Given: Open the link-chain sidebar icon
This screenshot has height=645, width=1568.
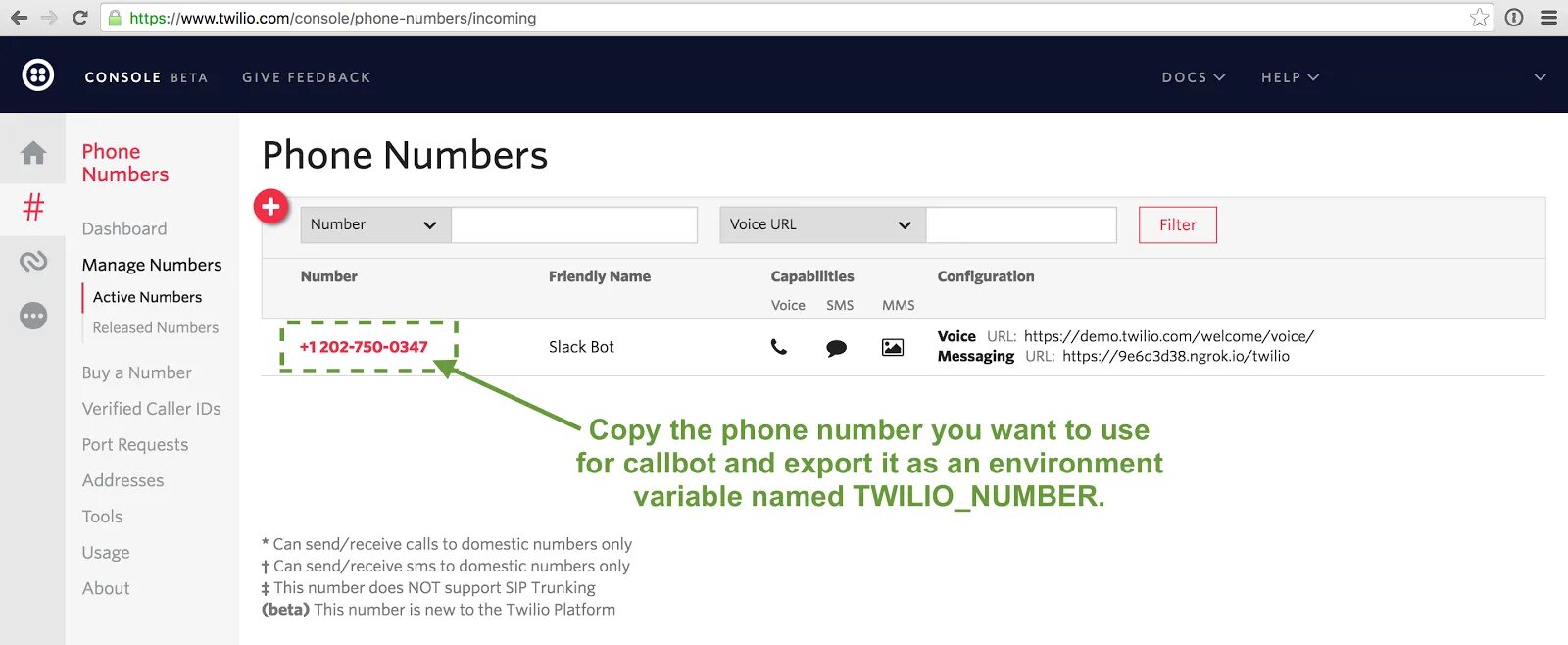Looking at the screenshot, I should [33, 261].
